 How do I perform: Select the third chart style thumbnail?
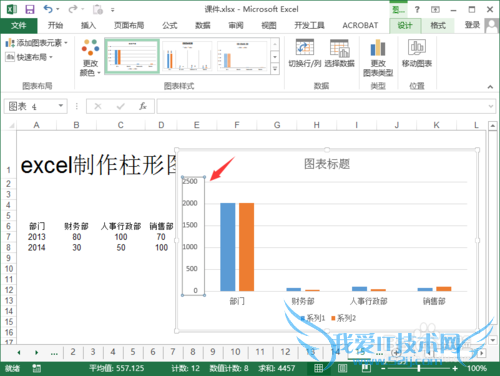[x=242, y=56]
